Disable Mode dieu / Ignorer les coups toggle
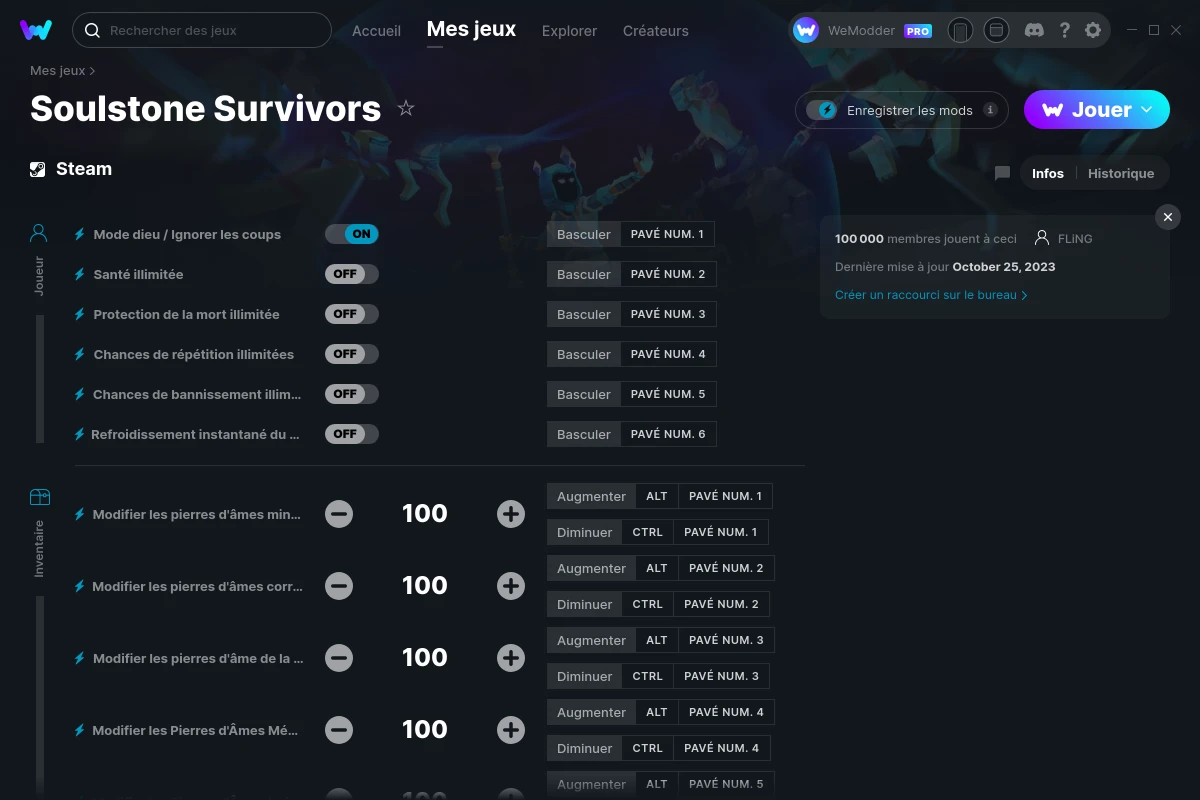 [x=352, y=234]
